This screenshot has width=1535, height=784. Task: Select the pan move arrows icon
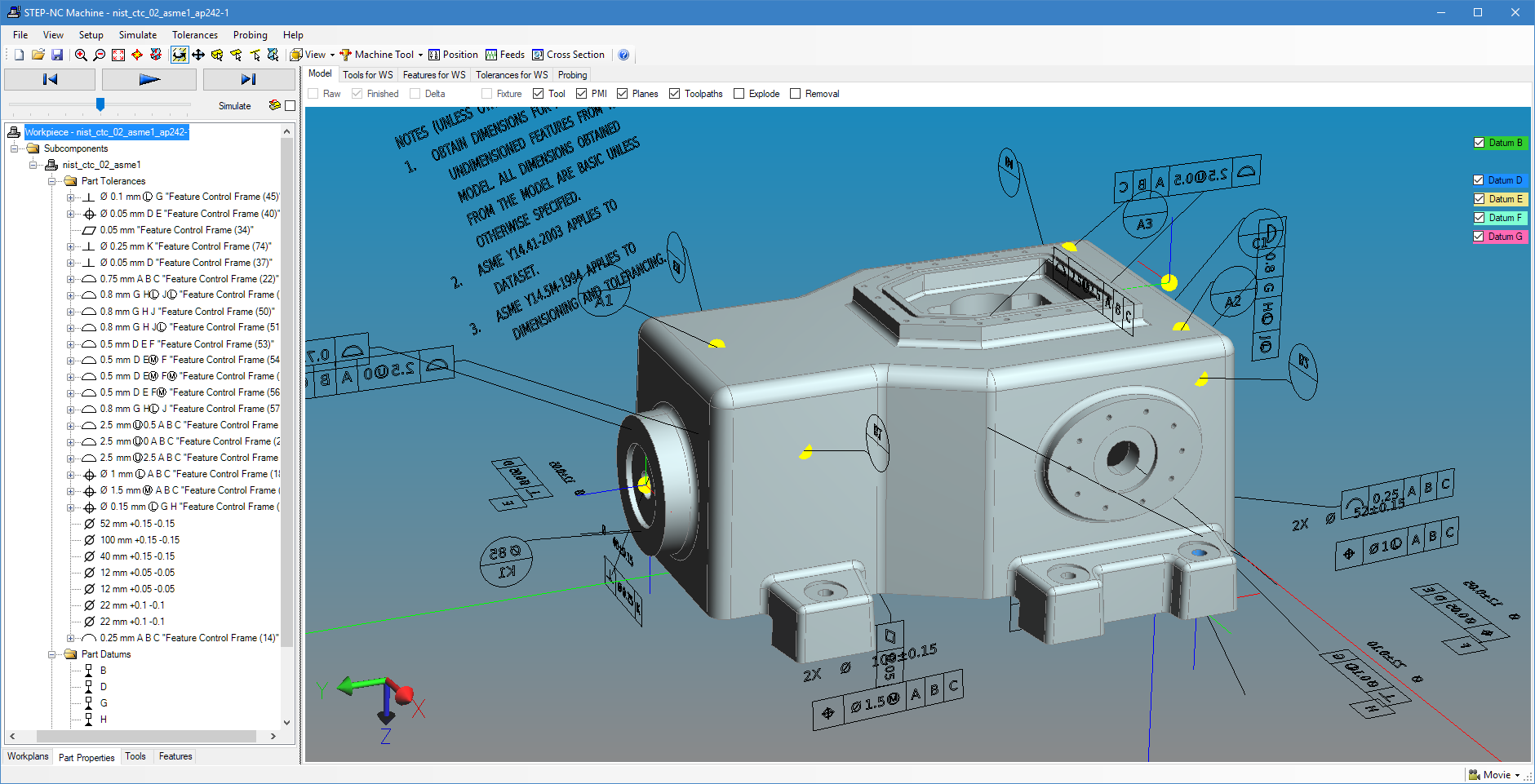pyautogui.click(x=198, y=55)
